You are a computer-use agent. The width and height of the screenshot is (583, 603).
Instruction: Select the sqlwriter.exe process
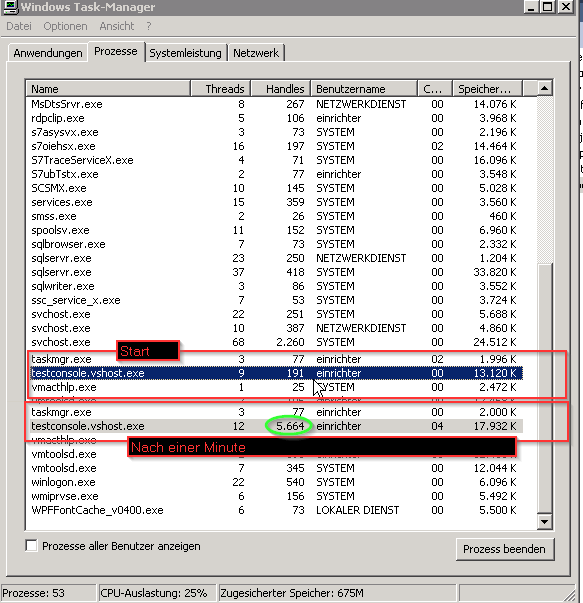(274, 286)
